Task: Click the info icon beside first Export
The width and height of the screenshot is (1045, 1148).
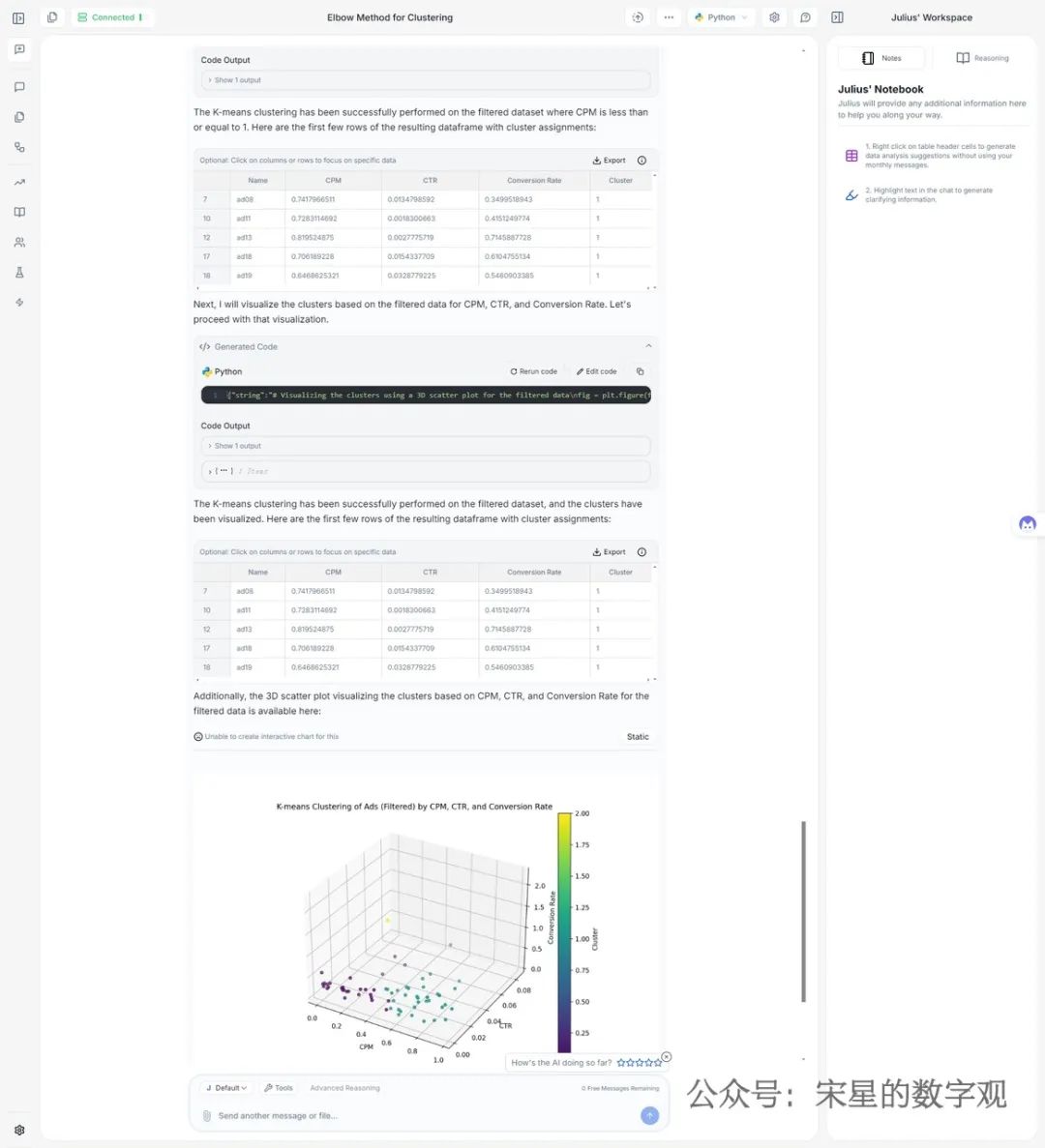Action: (x=642, y=161)
